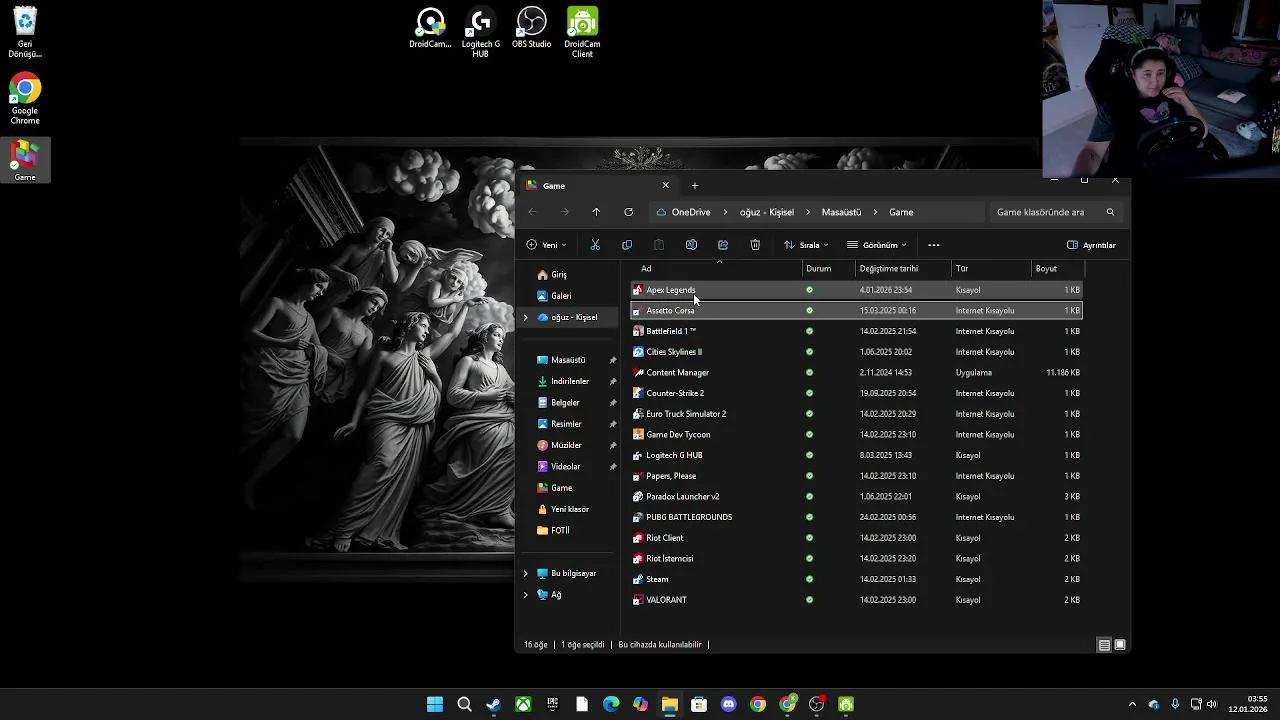1280x720 pixels.
Task: Select the Paradox Launcher v2 shortcut
Action: point(856,496)
